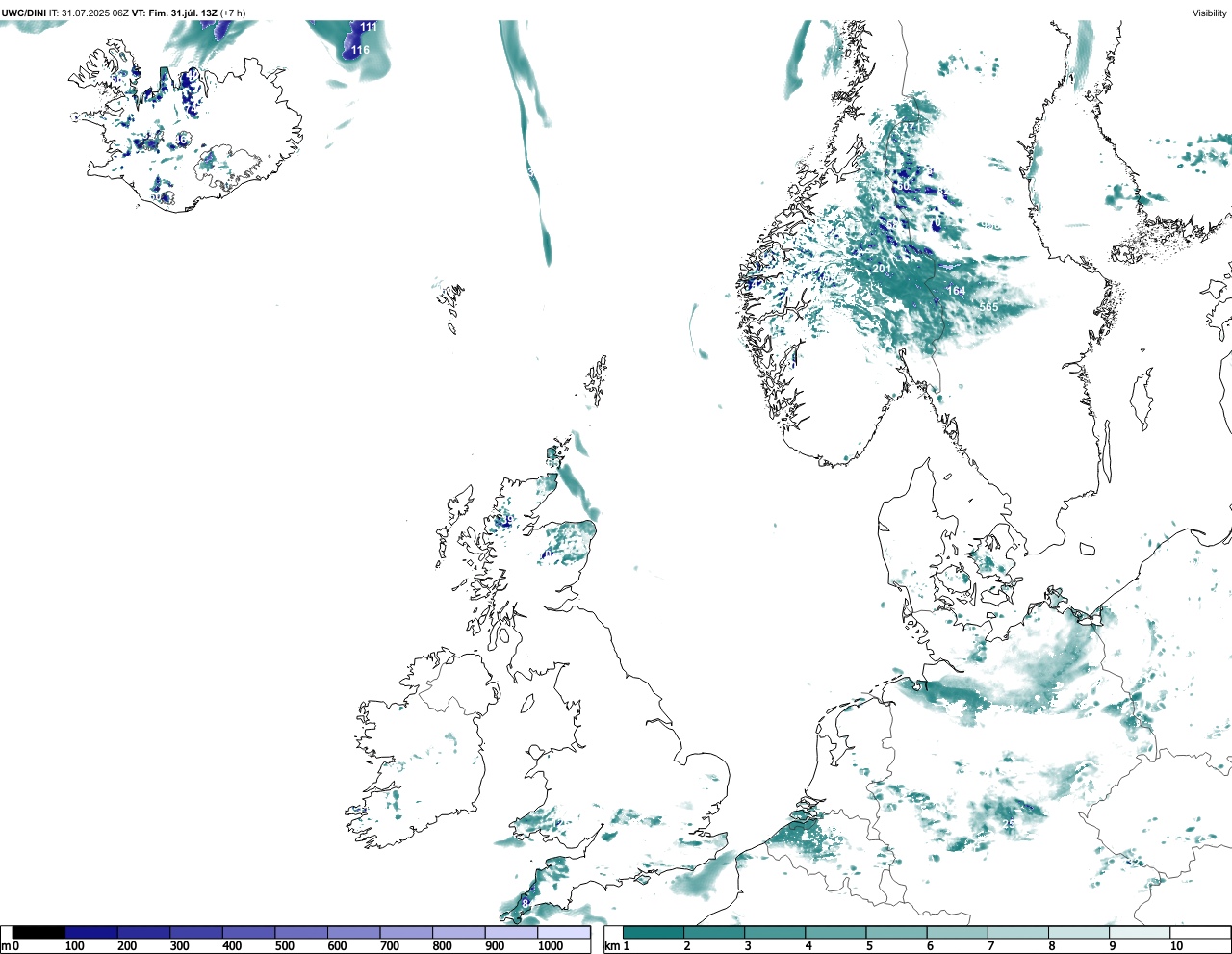
Task: Click the 8–9 km very pale swatch
Action: (1078, 933)
